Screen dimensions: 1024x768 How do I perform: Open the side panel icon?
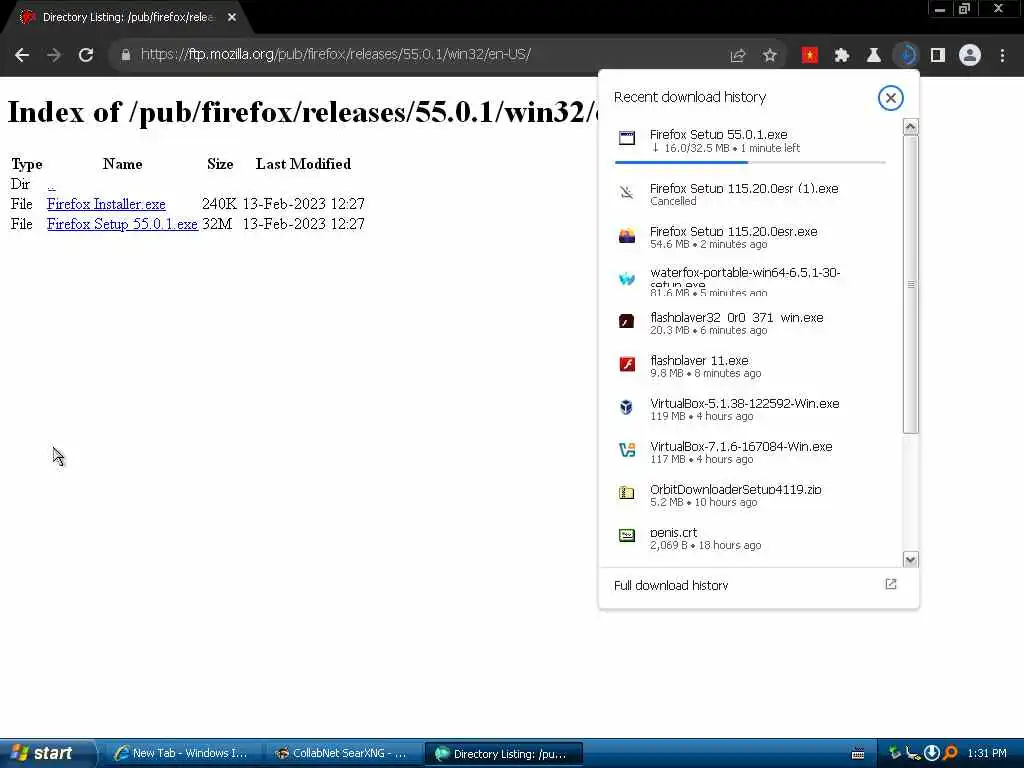click(x=938, y=56)
